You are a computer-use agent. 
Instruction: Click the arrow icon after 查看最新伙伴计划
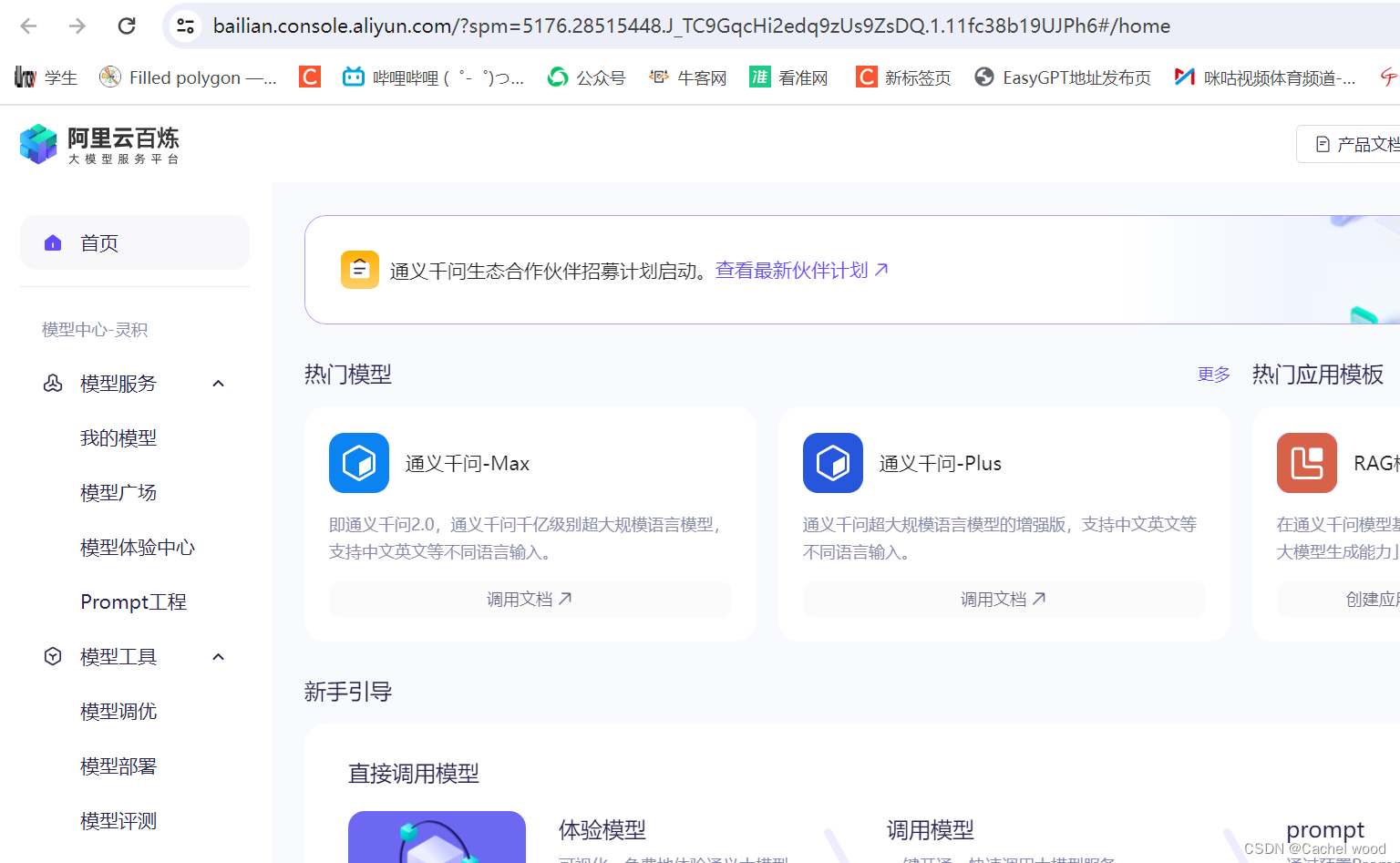[881, 270]
